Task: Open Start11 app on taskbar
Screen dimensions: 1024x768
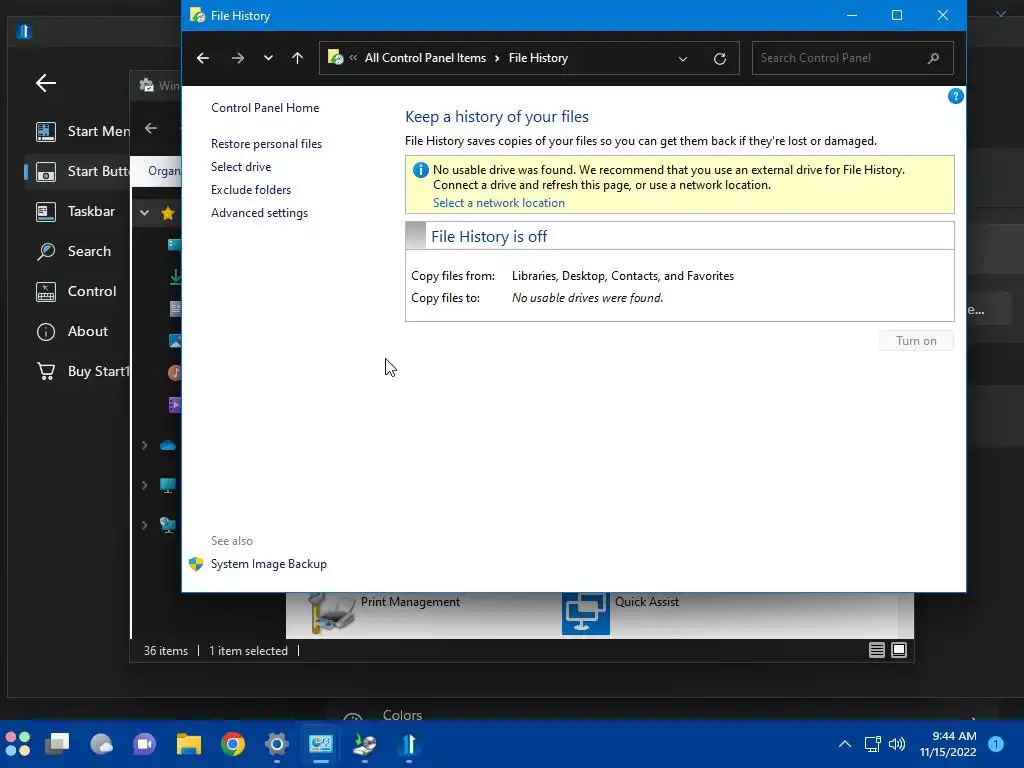Action: tap(409, 744)
